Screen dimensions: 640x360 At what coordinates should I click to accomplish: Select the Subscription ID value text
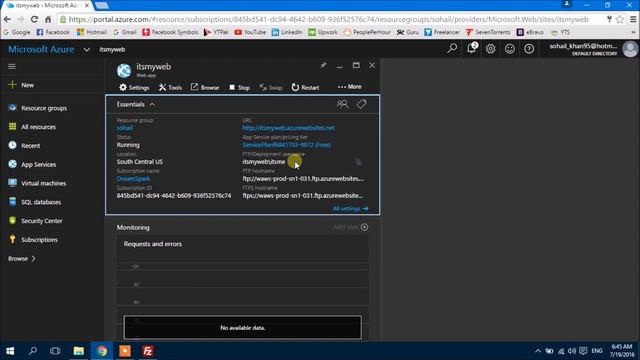click(x=174, y=196)
